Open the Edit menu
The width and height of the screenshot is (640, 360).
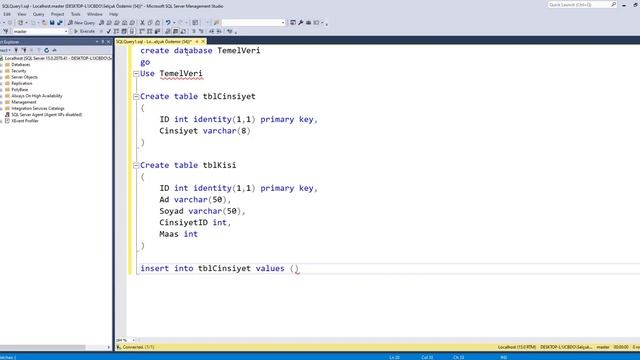point(7,14)
